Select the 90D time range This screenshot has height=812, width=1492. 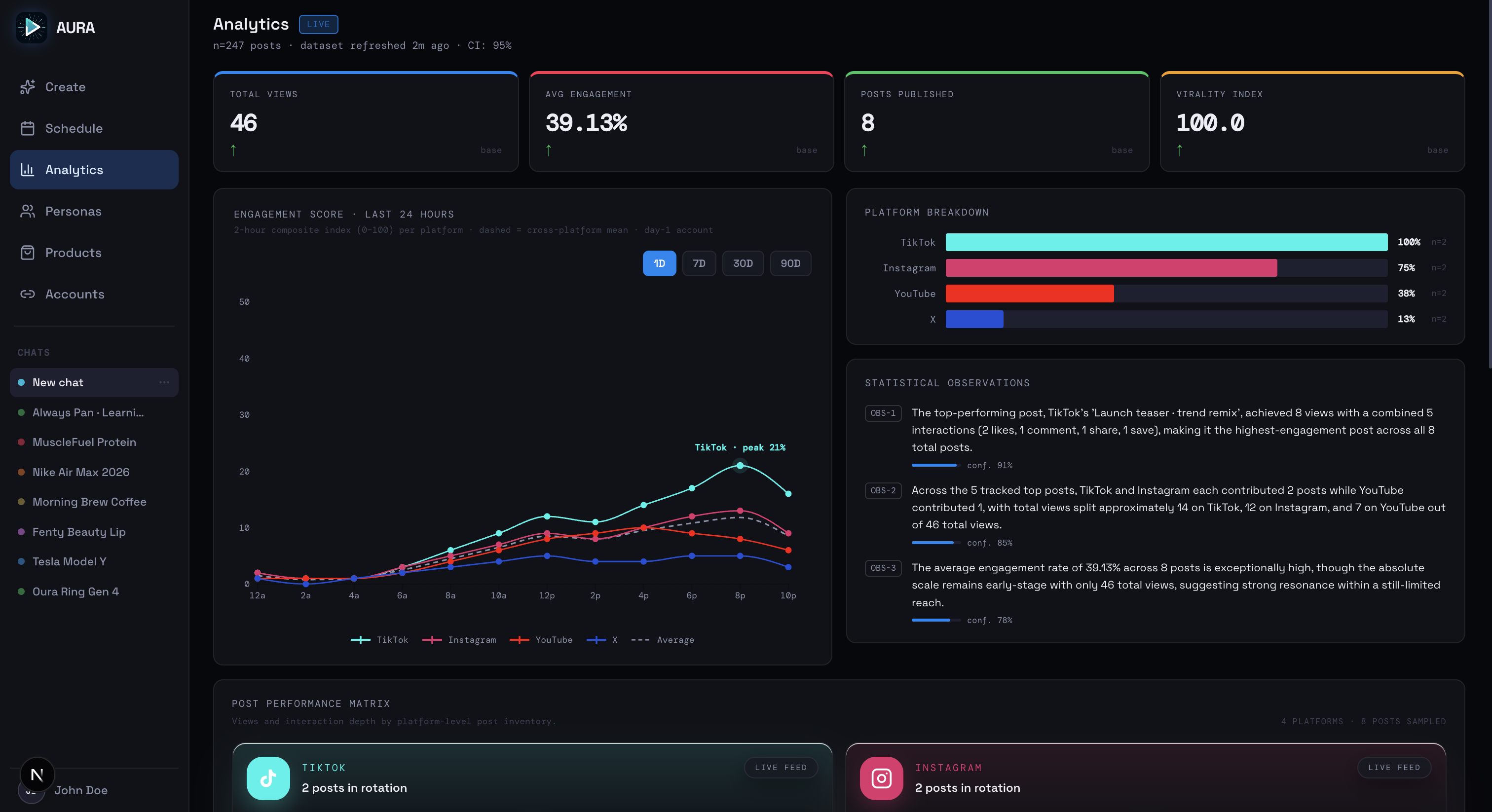(x=790, y=263)
